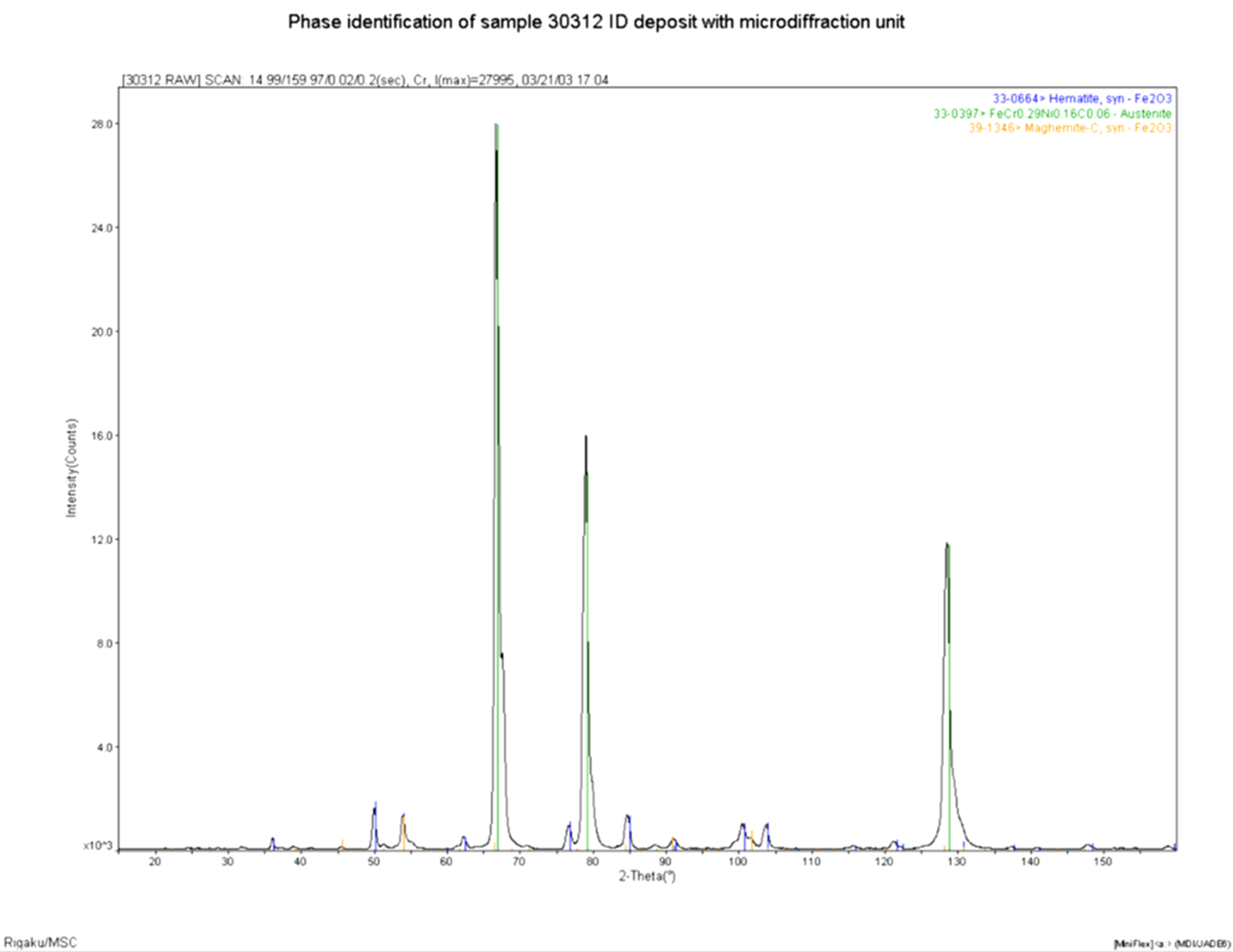
Task: Click the 100 tick on x-axis
Action: [737, 862]
